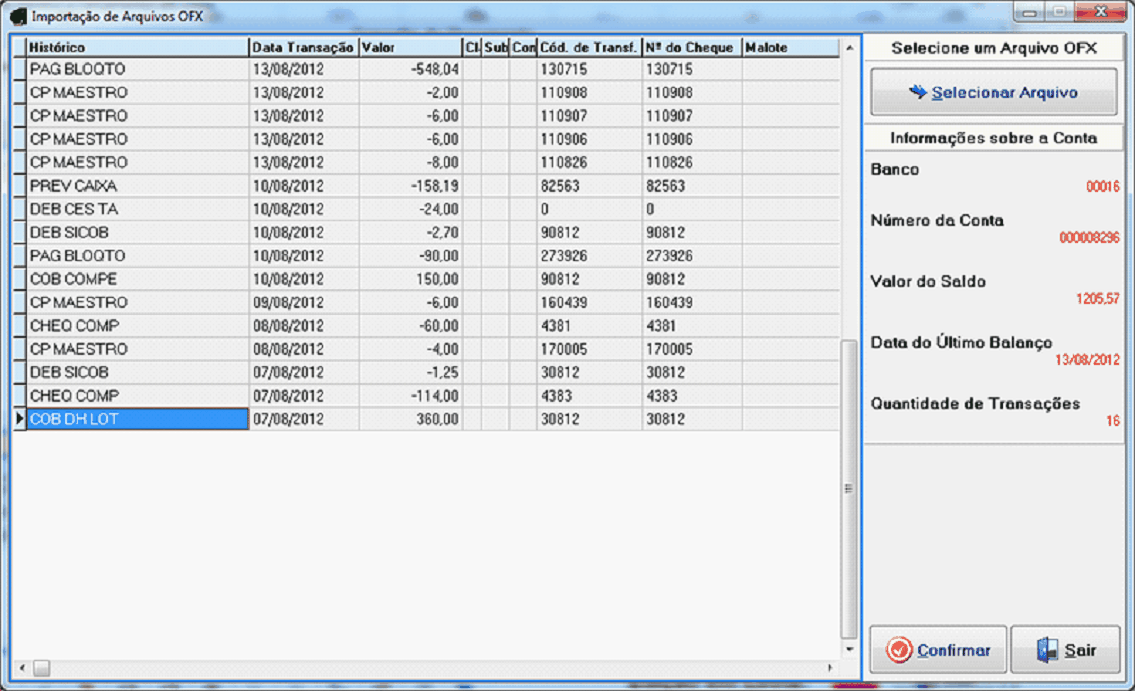Viewport: 1136px width, 692px height.
Task: Open the Selecionar Arquivo file picker
Action: pos(993,93)
